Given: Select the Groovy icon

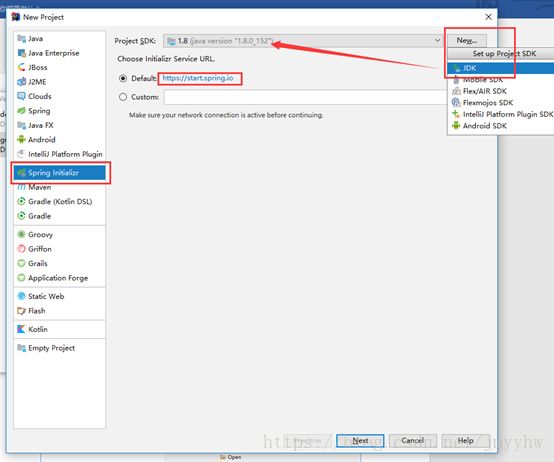Looking at the screenshot, I should pos(22,234).
